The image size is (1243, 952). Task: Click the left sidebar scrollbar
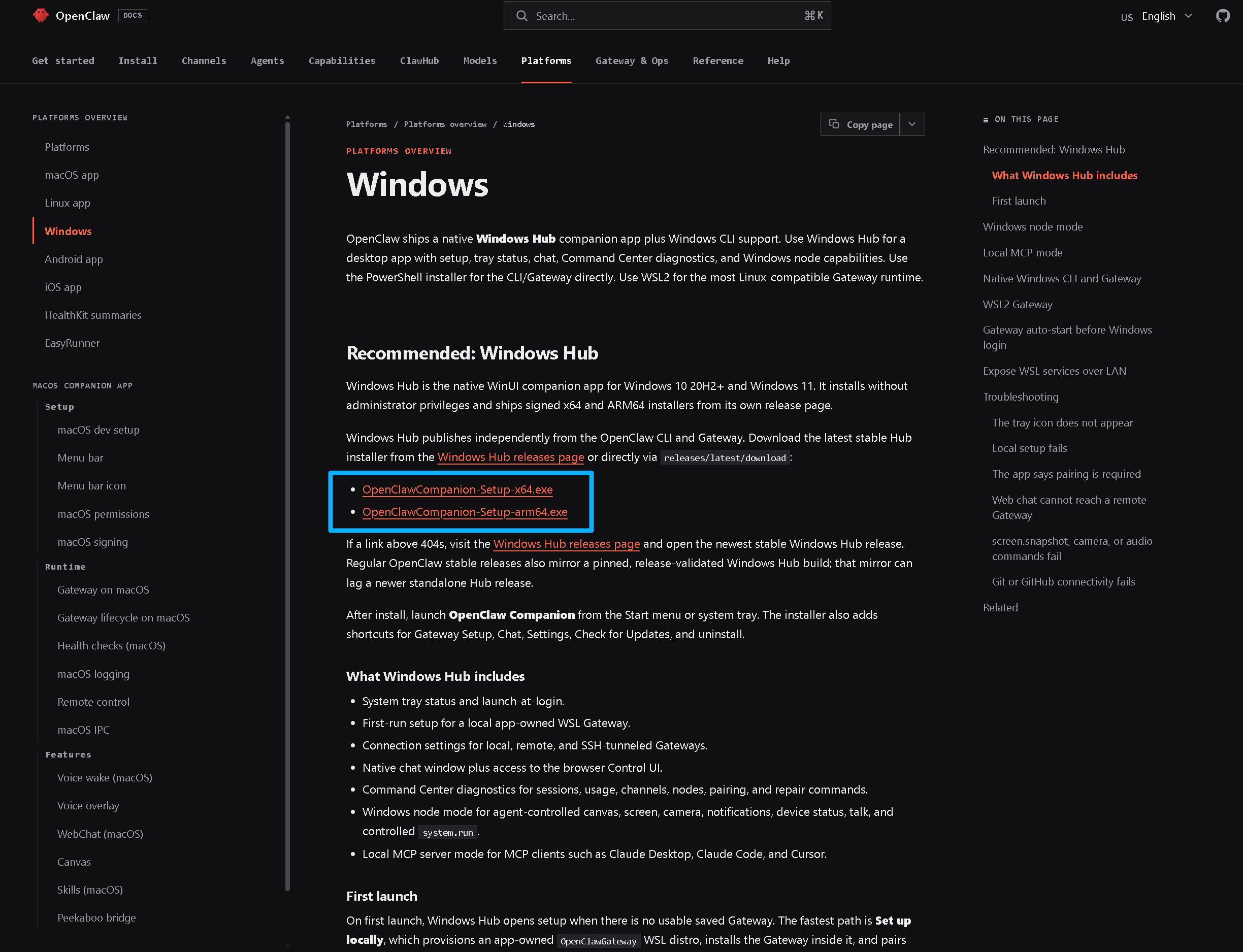coord(288,504)
